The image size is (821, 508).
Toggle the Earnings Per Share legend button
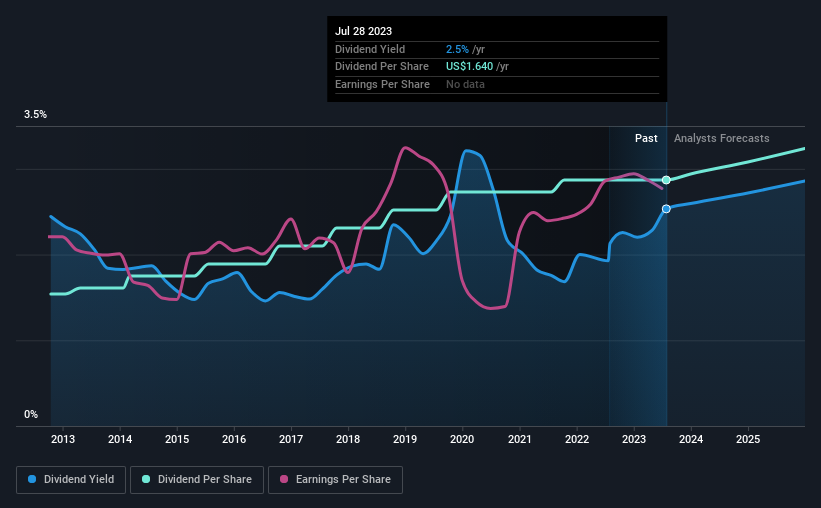pos(335,480)
